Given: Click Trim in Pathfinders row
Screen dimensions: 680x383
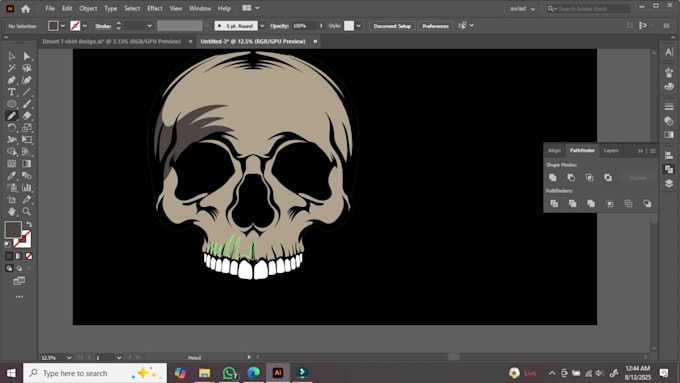Looking at the screenshot, I should pos(572,203).
